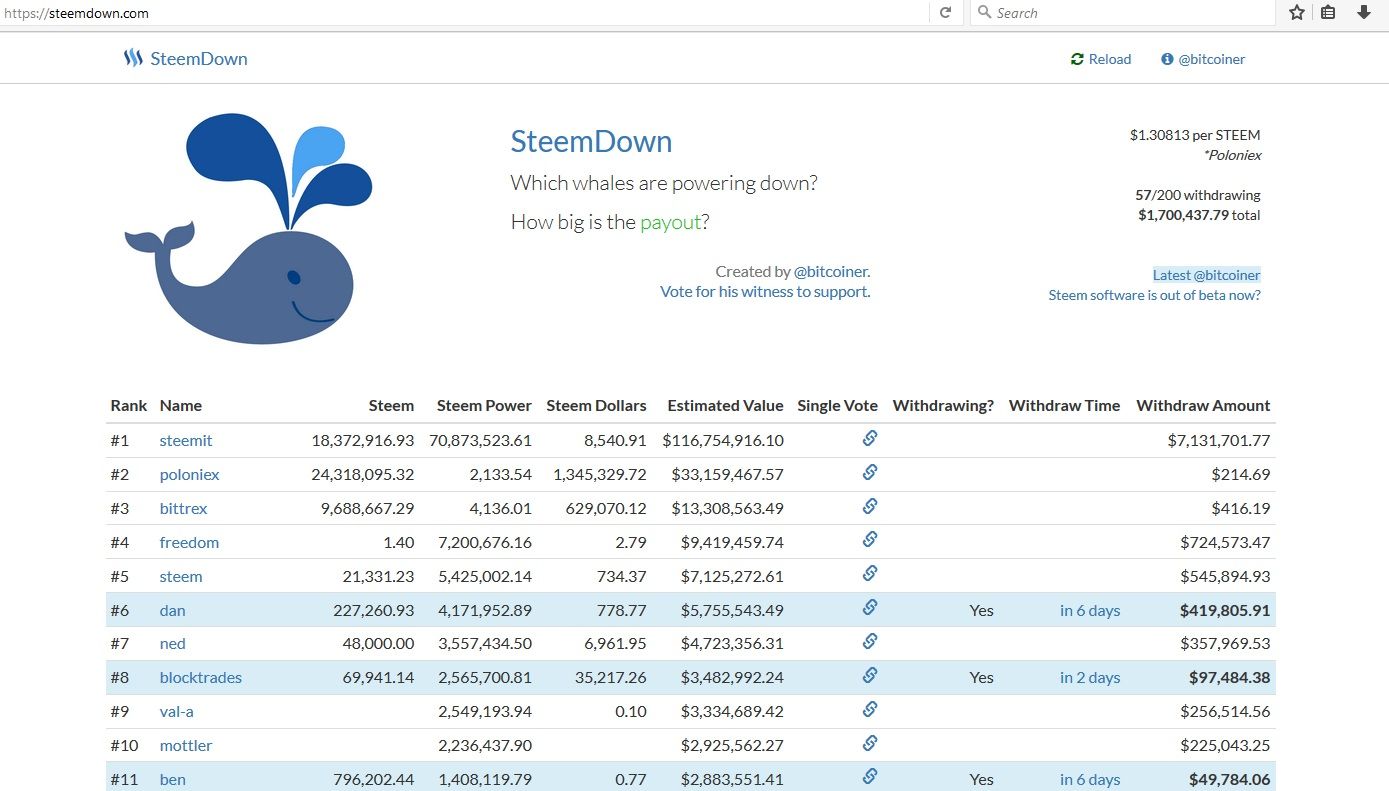Click the $1,700,437.79 total text

pos(1199,215)
